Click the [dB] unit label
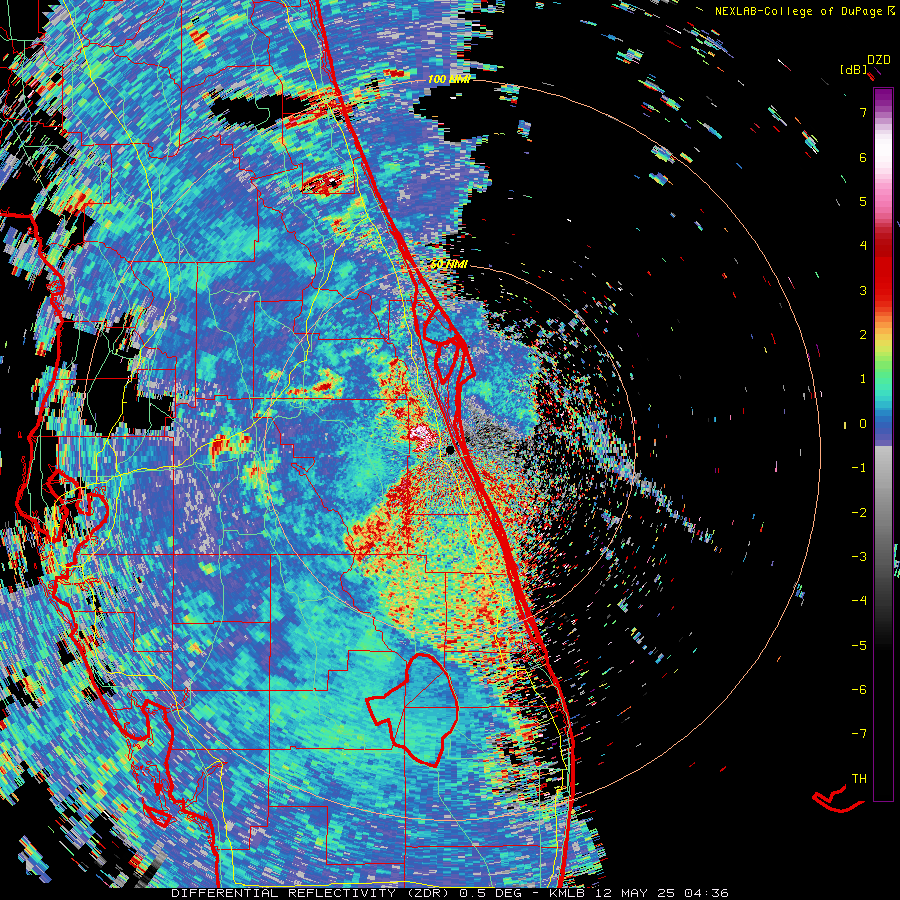 click(854, 69)
